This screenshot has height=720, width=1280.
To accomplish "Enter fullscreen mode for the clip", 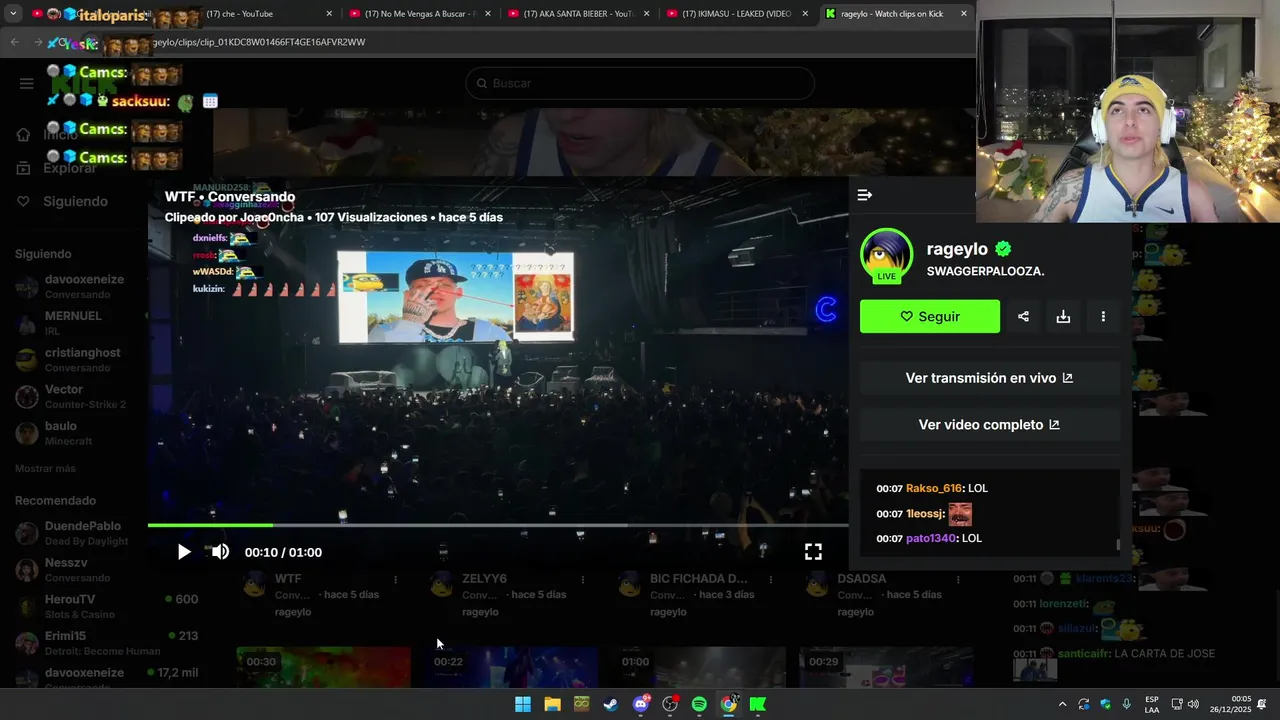I will point(813,552).
